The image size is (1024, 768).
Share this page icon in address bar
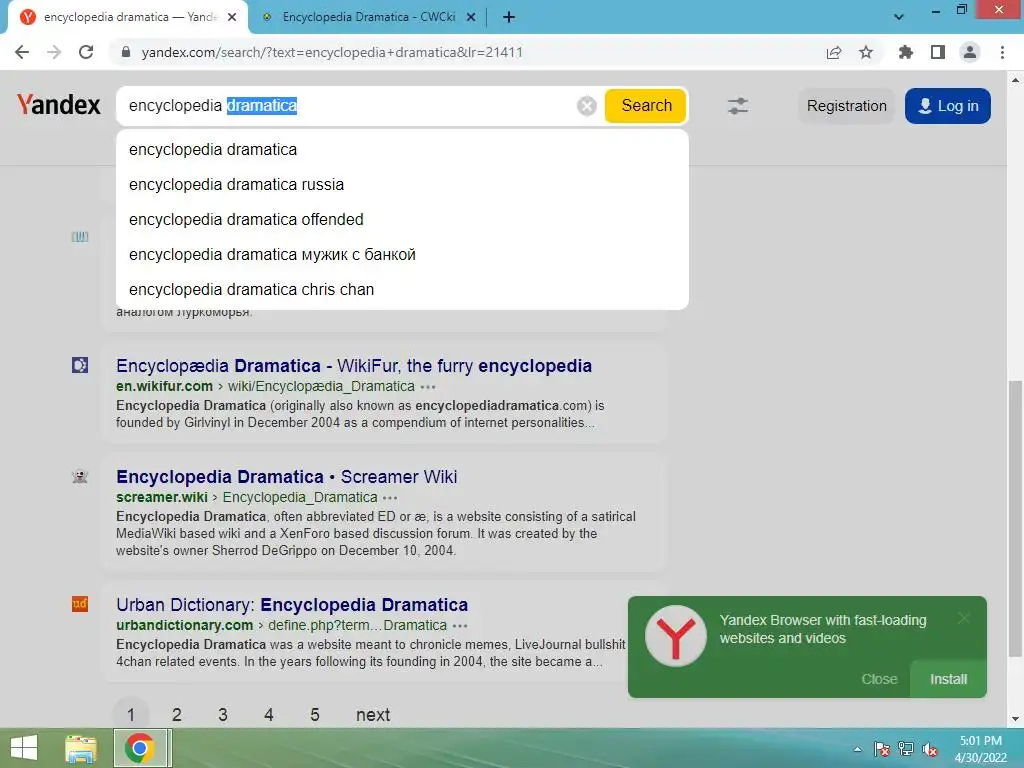tap(834, 52)
